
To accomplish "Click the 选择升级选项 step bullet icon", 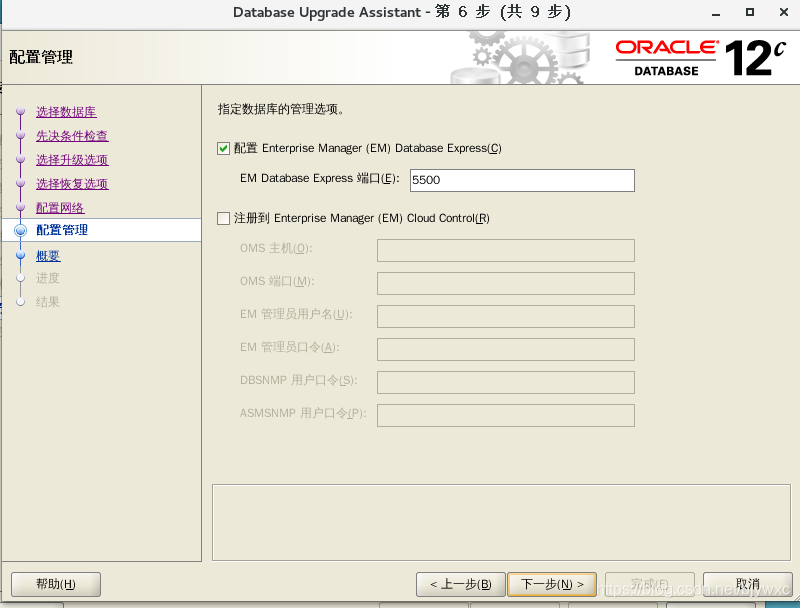I will pyautogui.click(x=20, y=159).
